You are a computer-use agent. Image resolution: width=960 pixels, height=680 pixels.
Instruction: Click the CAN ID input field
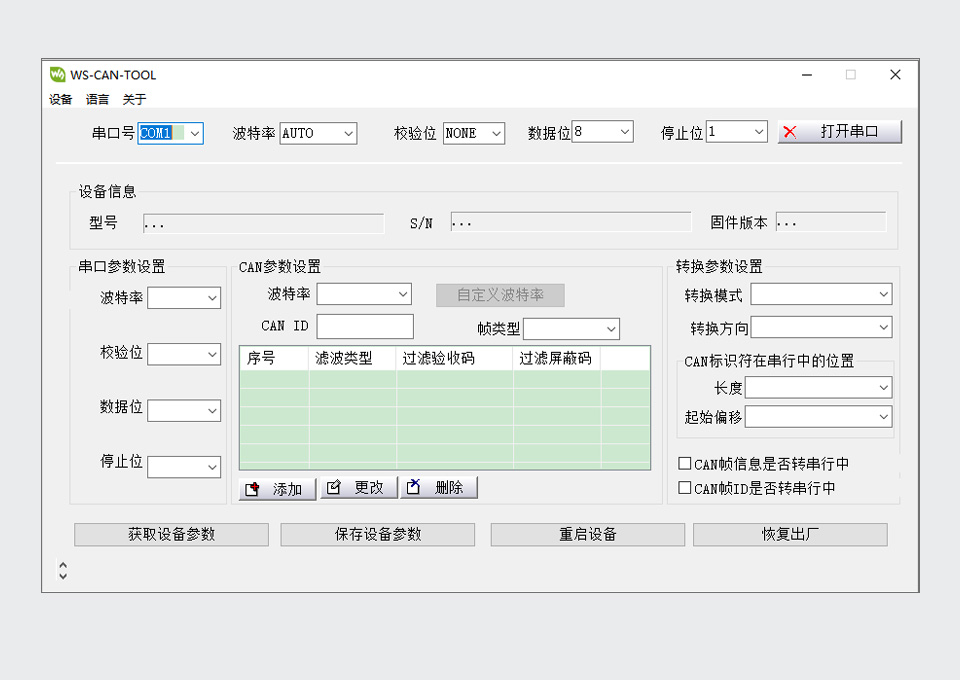coord(365,326)
